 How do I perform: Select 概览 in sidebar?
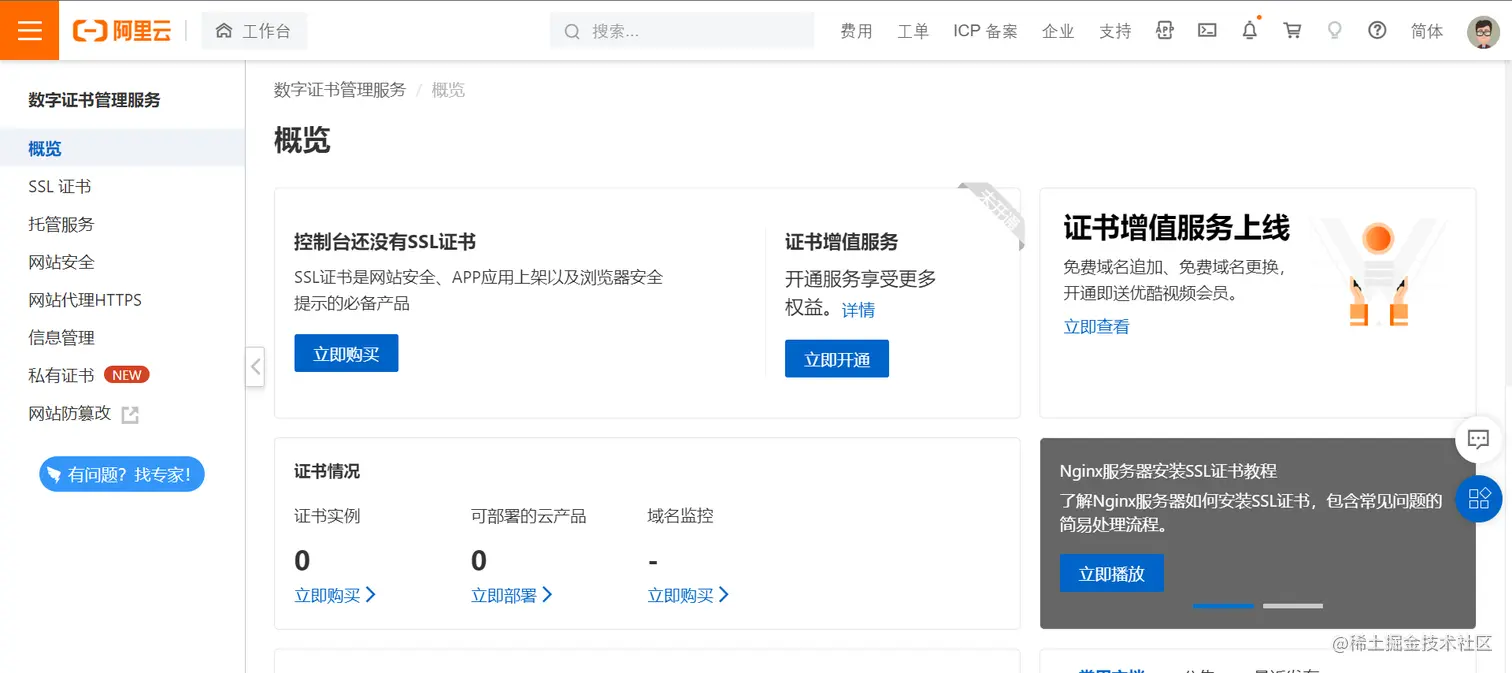(122, 148)
